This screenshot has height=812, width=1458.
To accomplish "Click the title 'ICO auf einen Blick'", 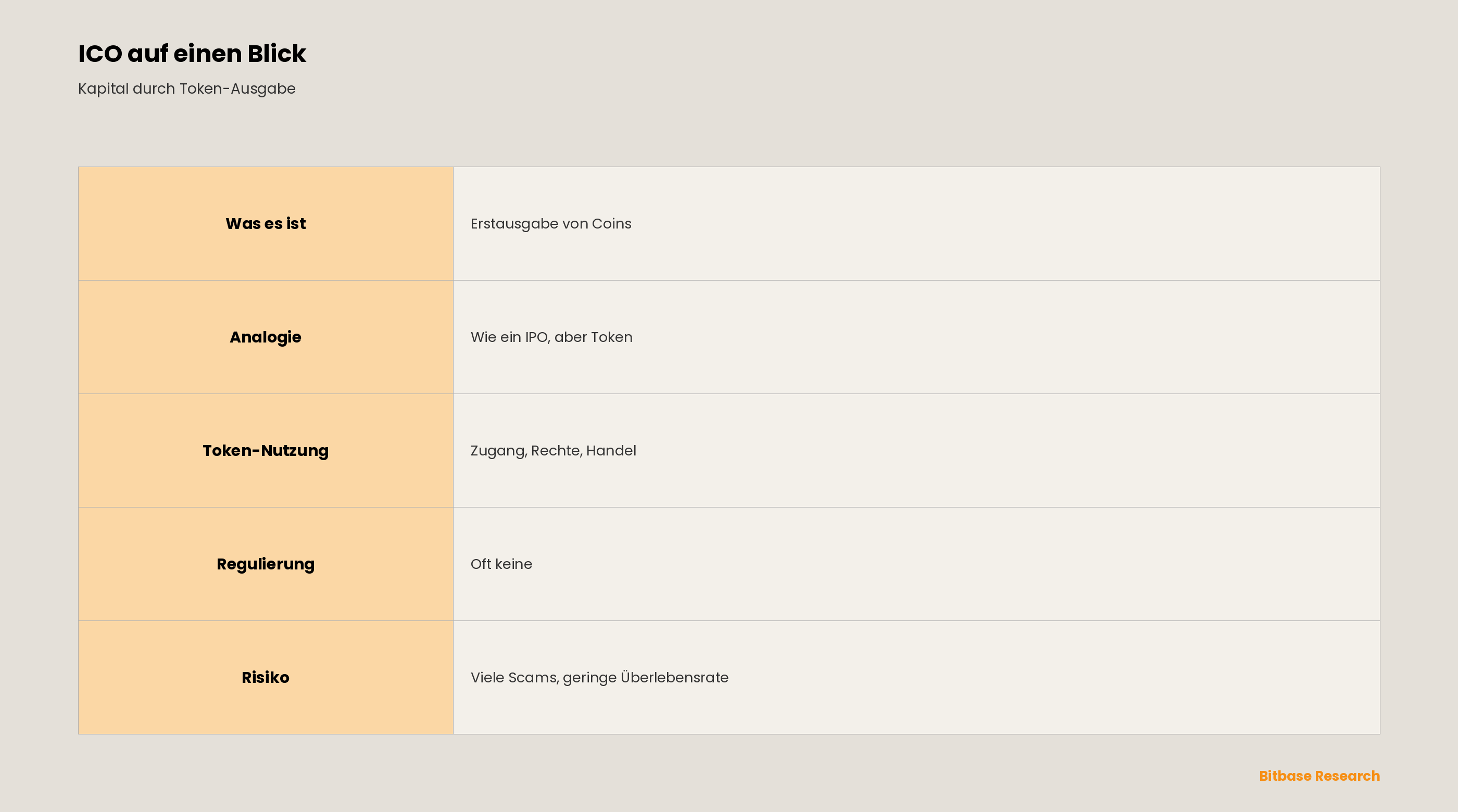I will coord(192,54).
